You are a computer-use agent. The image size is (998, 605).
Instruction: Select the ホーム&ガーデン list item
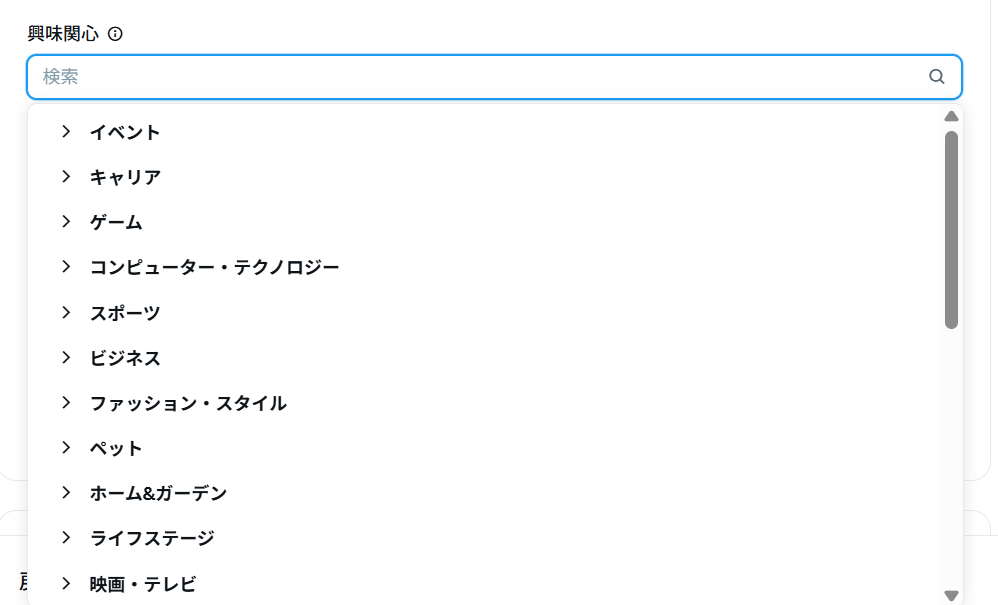[159, 493]
